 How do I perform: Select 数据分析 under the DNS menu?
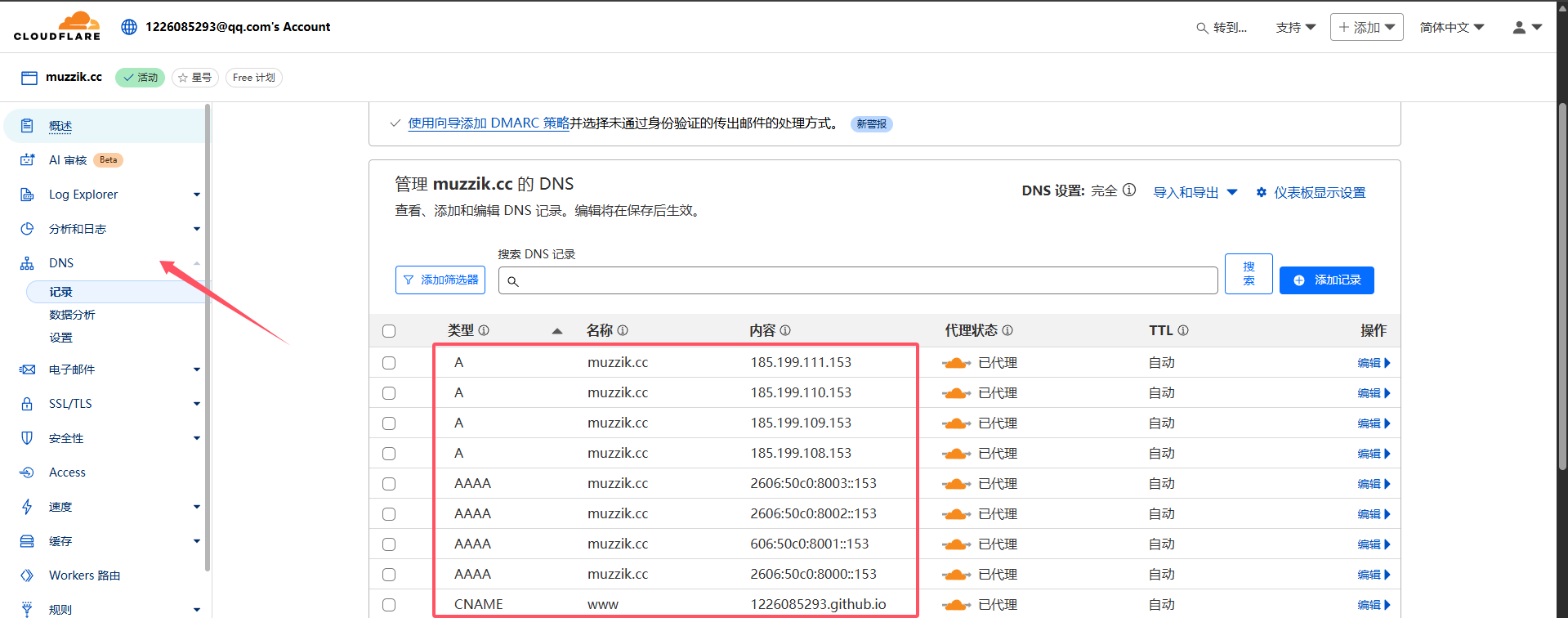72,315
